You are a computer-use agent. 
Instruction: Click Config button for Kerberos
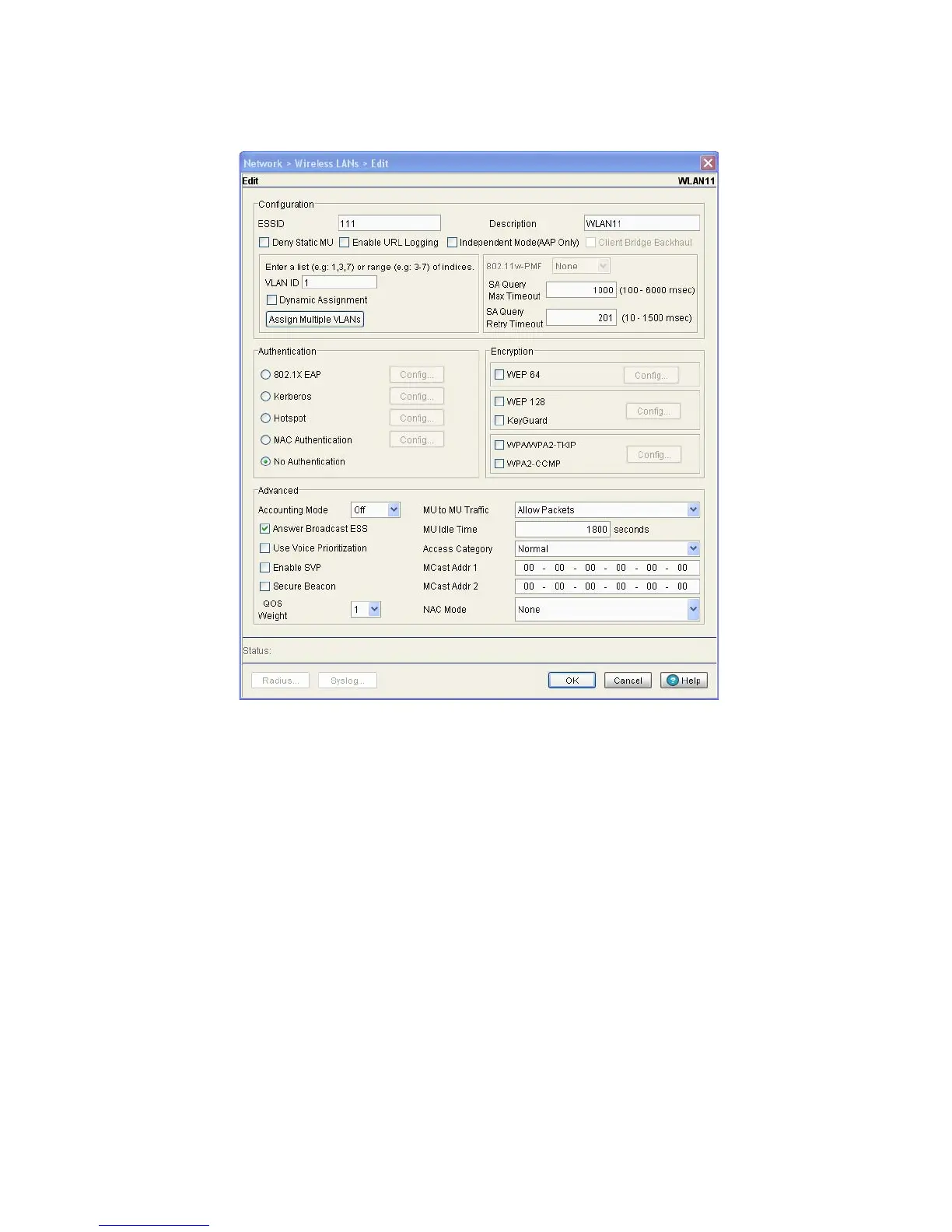click(417, 397)
